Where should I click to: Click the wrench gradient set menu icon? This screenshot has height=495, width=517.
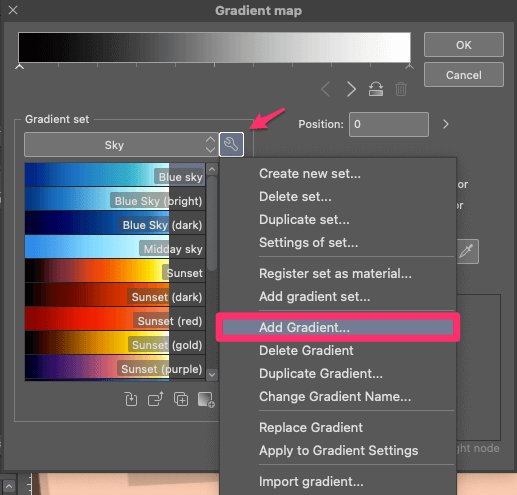click(x=231, y=144)
